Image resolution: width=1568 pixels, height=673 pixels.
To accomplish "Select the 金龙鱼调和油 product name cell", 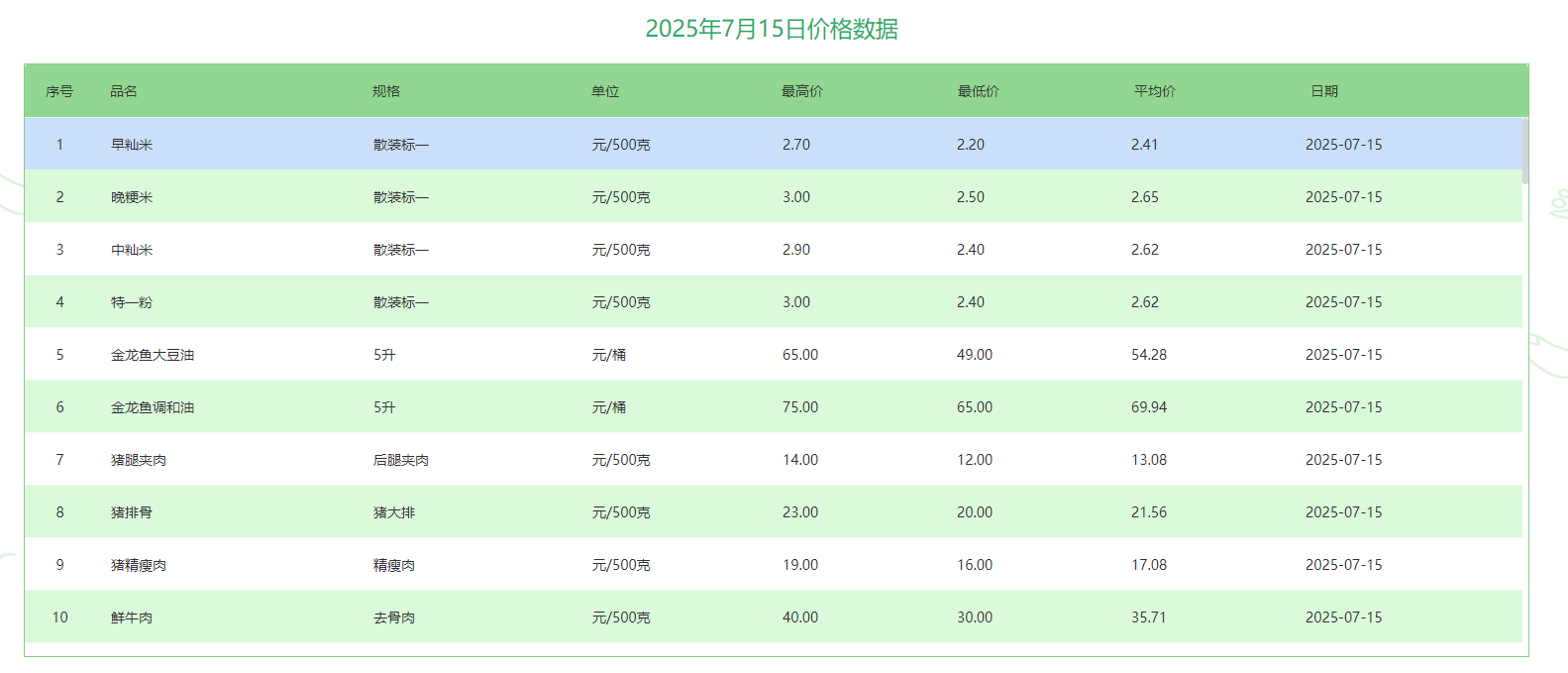I will (x=153, y=407).
